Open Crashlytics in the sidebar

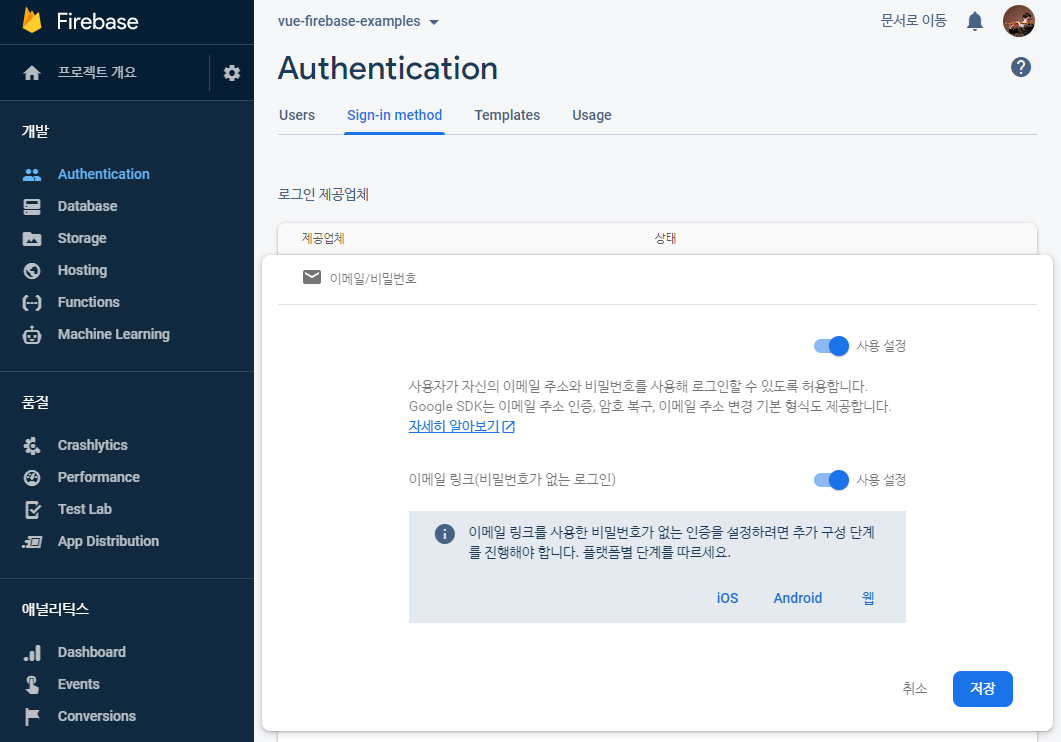(x=93, y=445)
